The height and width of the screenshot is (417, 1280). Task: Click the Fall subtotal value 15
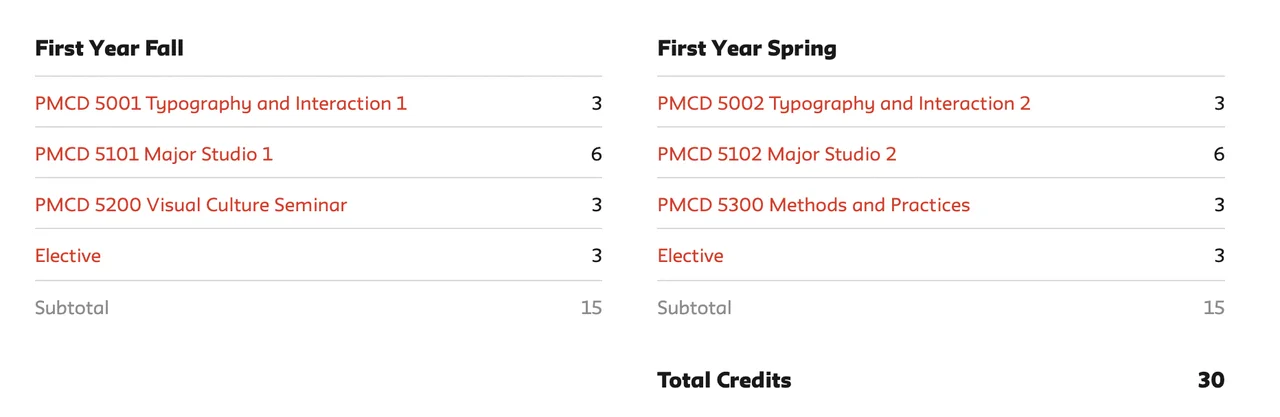click(x=591, y=308)
